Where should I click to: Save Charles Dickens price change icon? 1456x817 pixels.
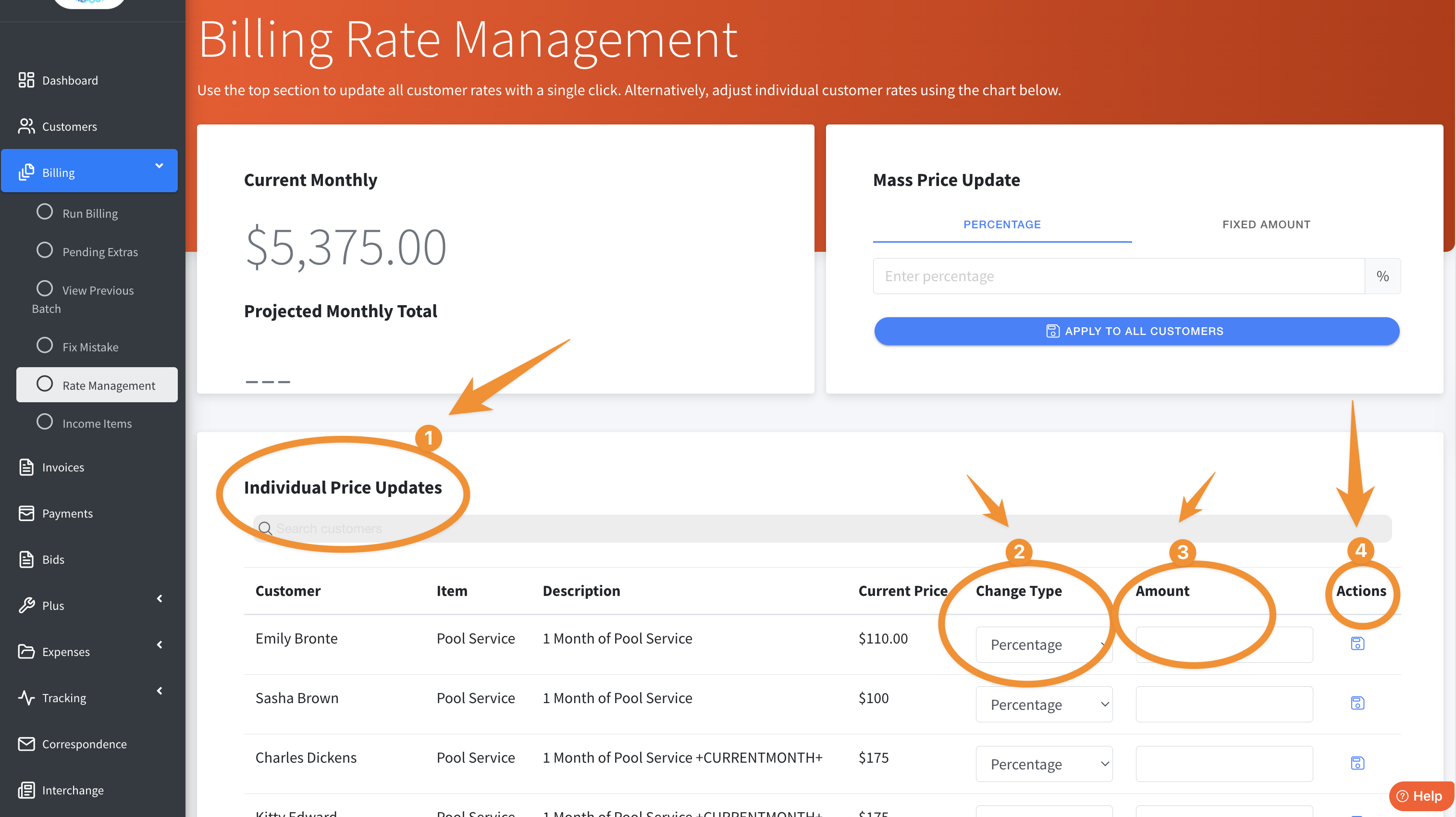1357,763
